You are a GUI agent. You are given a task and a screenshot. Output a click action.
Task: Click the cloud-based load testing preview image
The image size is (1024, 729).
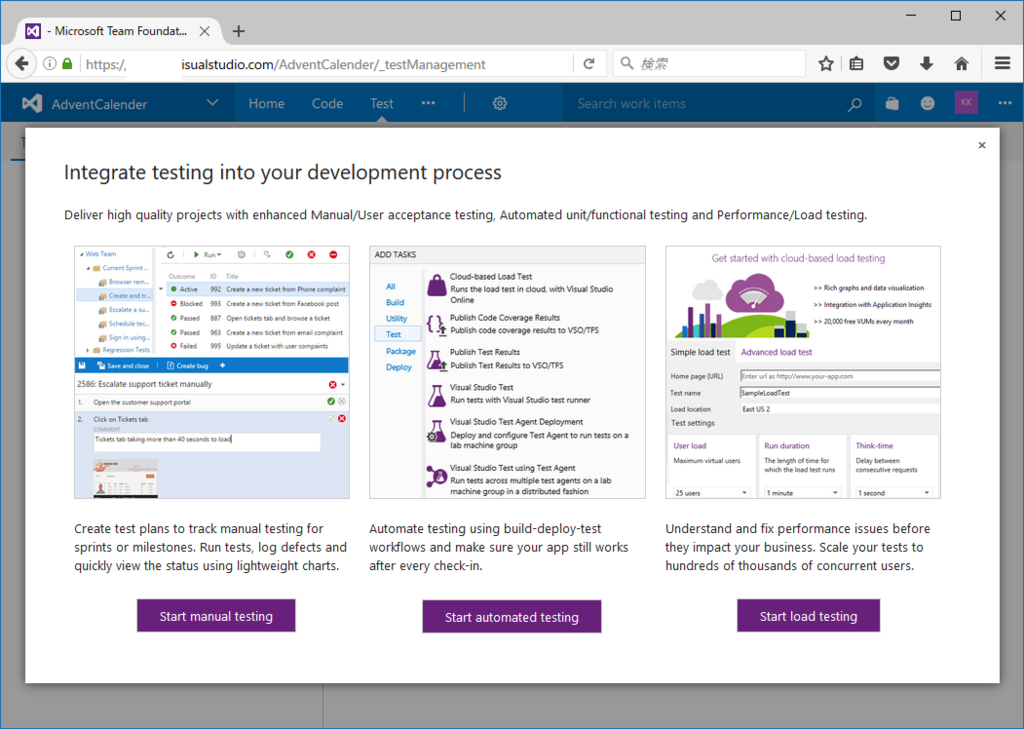[803, 372]
